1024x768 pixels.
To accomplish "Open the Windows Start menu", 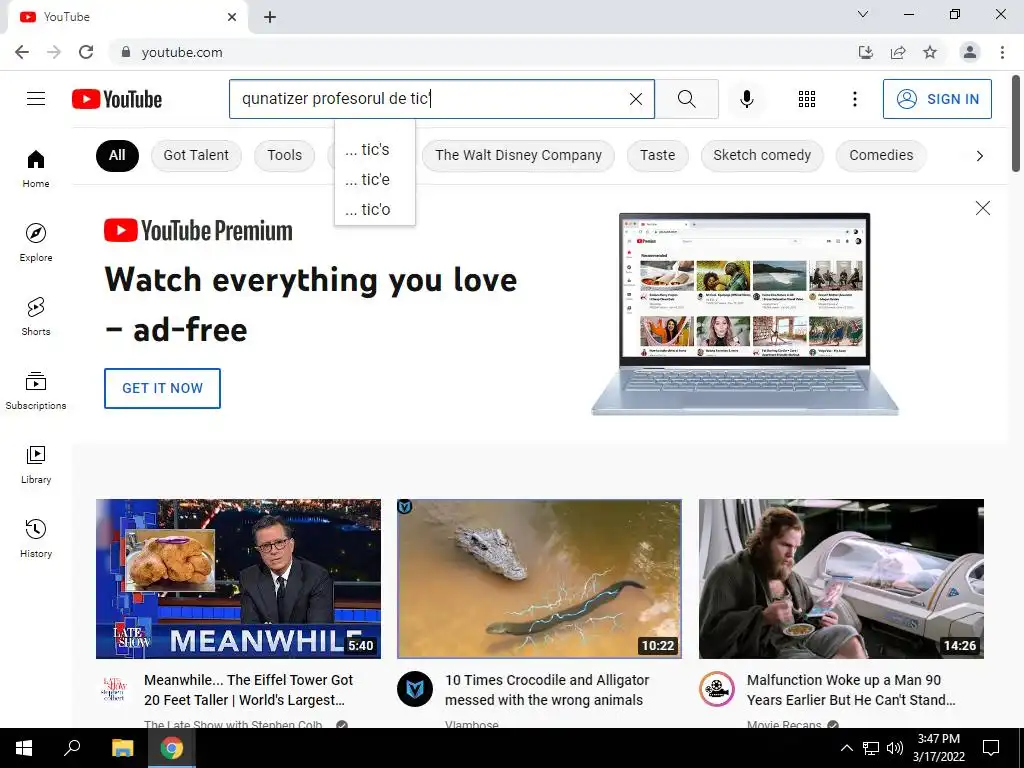I will (x=24, y=748).
